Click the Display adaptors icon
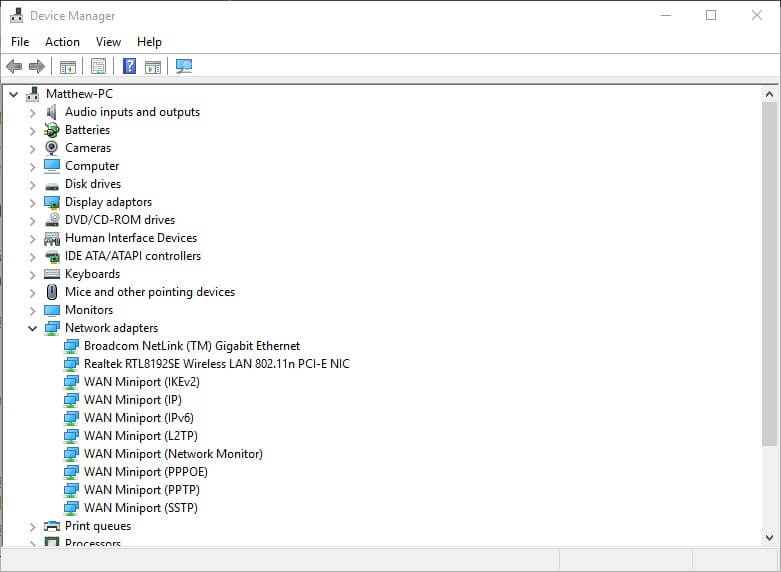The width and height of the screenshot is (781, 572). (52, 202)
